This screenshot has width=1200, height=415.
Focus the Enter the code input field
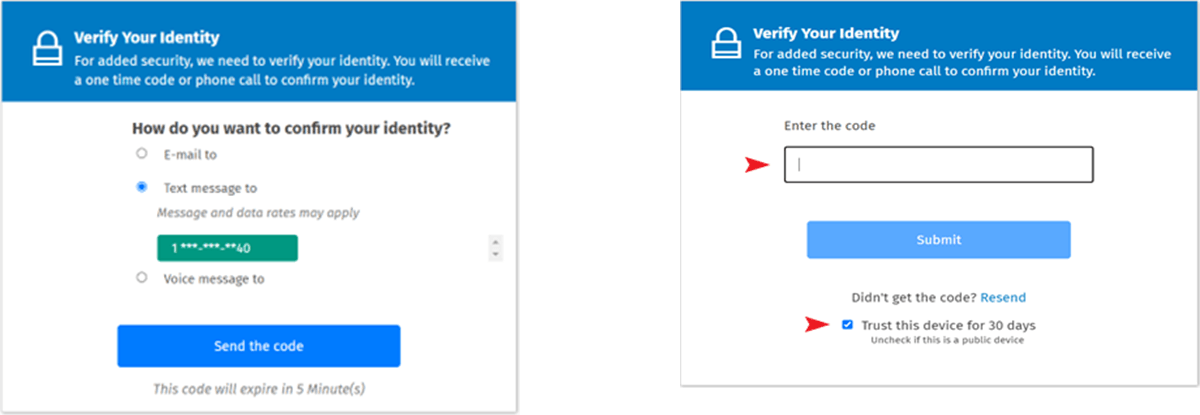point(938,165)
